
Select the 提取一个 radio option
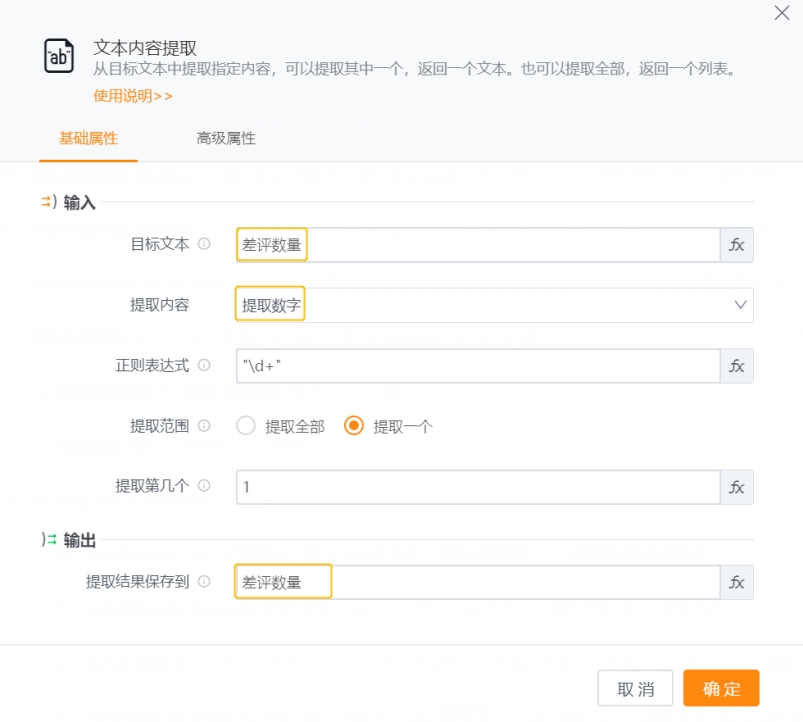[x=355, y=425]
